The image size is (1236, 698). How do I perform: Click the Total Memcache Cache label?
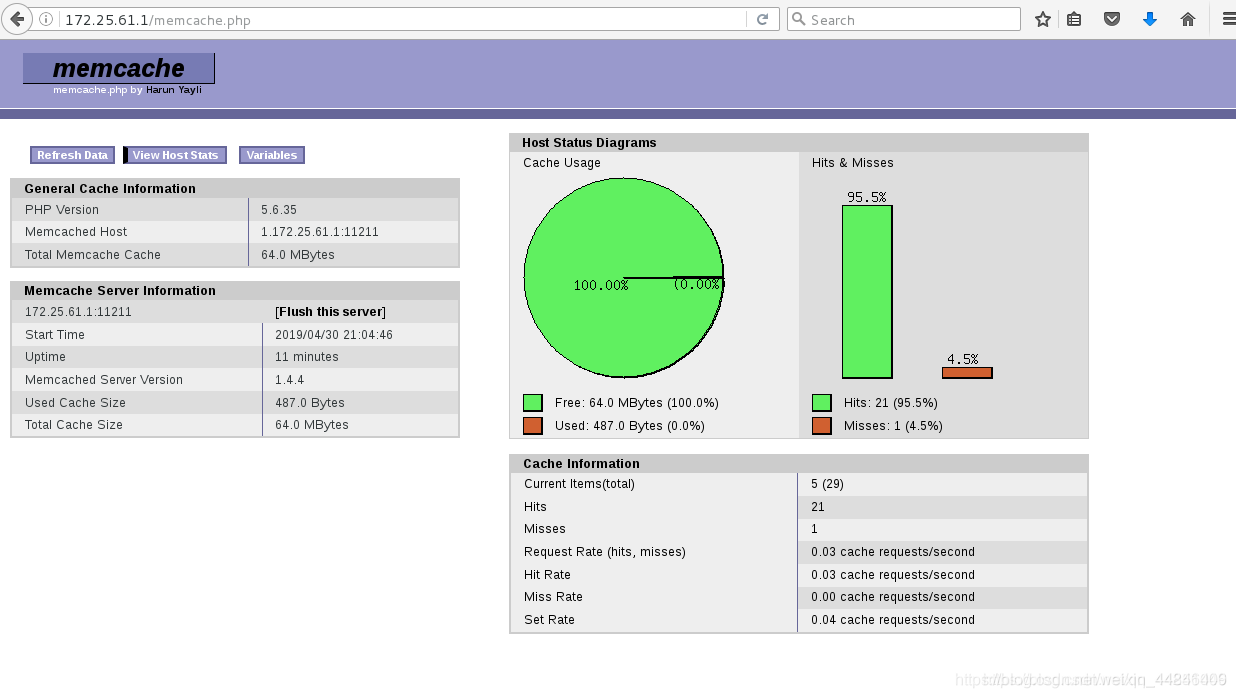click(93, 255)
